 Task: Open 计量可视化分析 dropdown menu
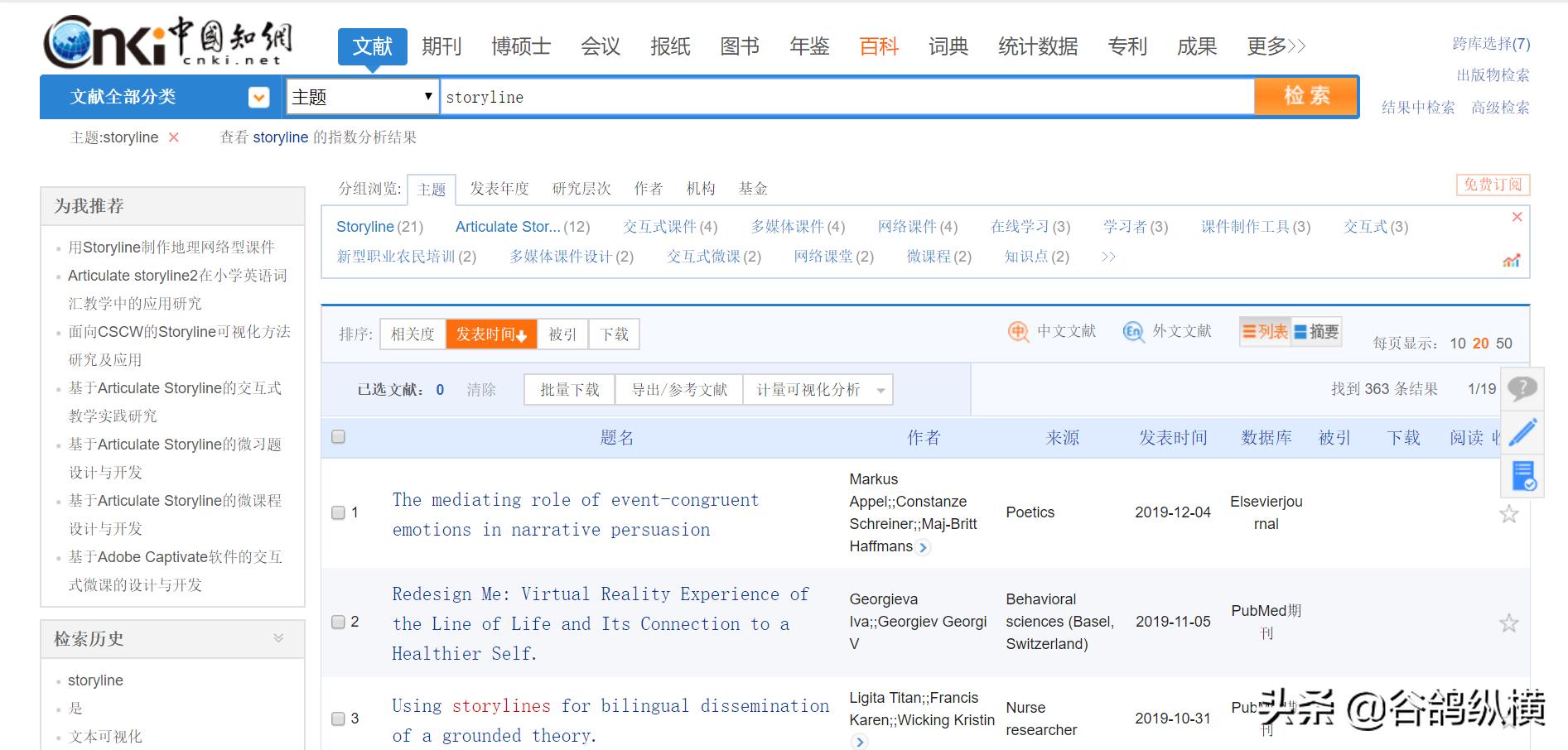[x=880, y=390]
